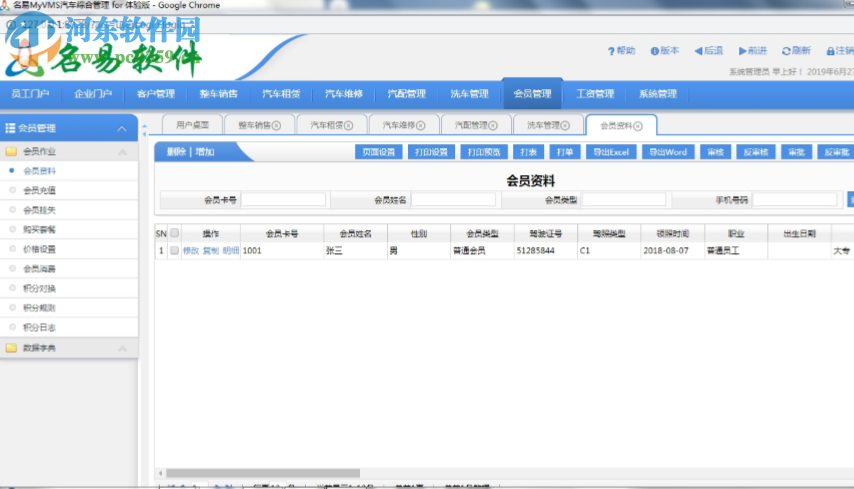Click the 会员作业 folder icon
The height and width of the screenshot is (489, 854).
coord(11,151)
